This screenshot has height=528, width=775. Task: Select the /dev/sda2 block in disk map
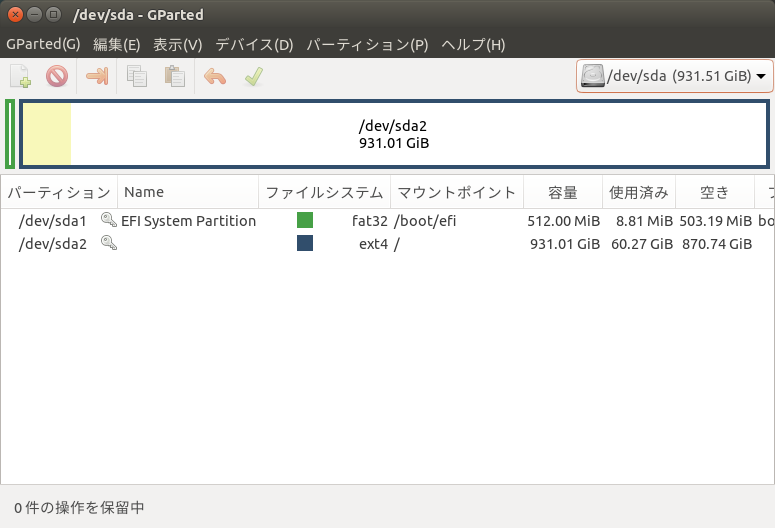[x=394, y=134]
